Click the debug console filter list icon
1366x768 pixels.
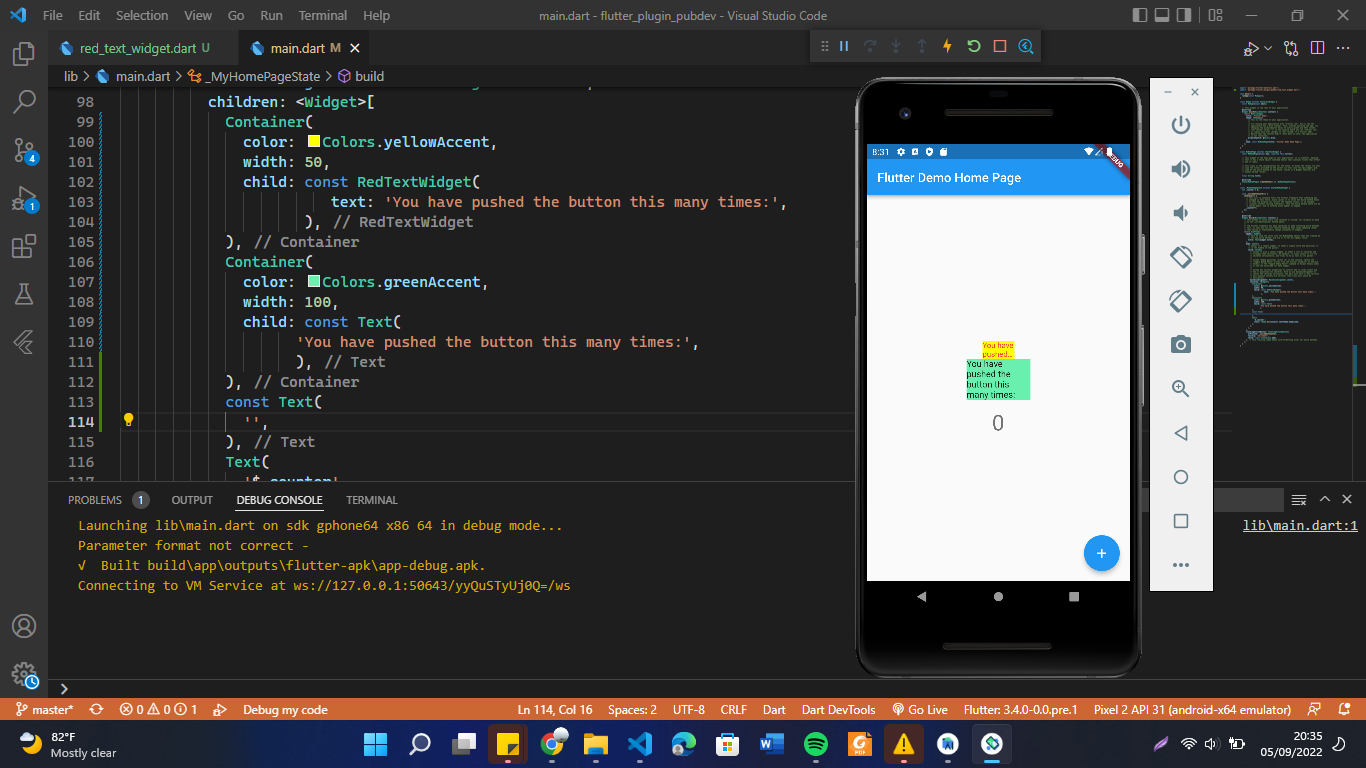click(x=1299, y=499)
